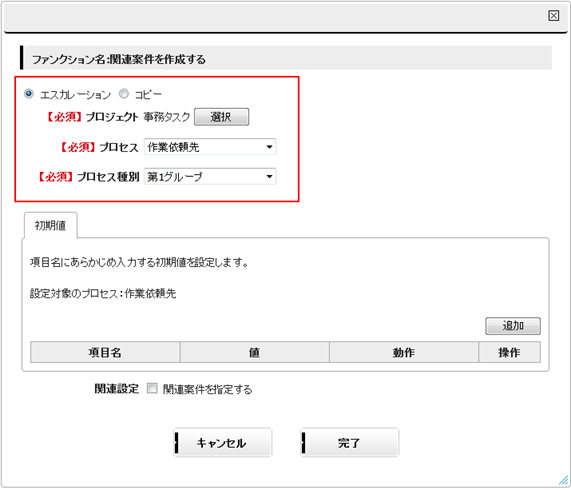Switch to the 初期値 tab
The image size is (571, 490).
tap(50, 225)
